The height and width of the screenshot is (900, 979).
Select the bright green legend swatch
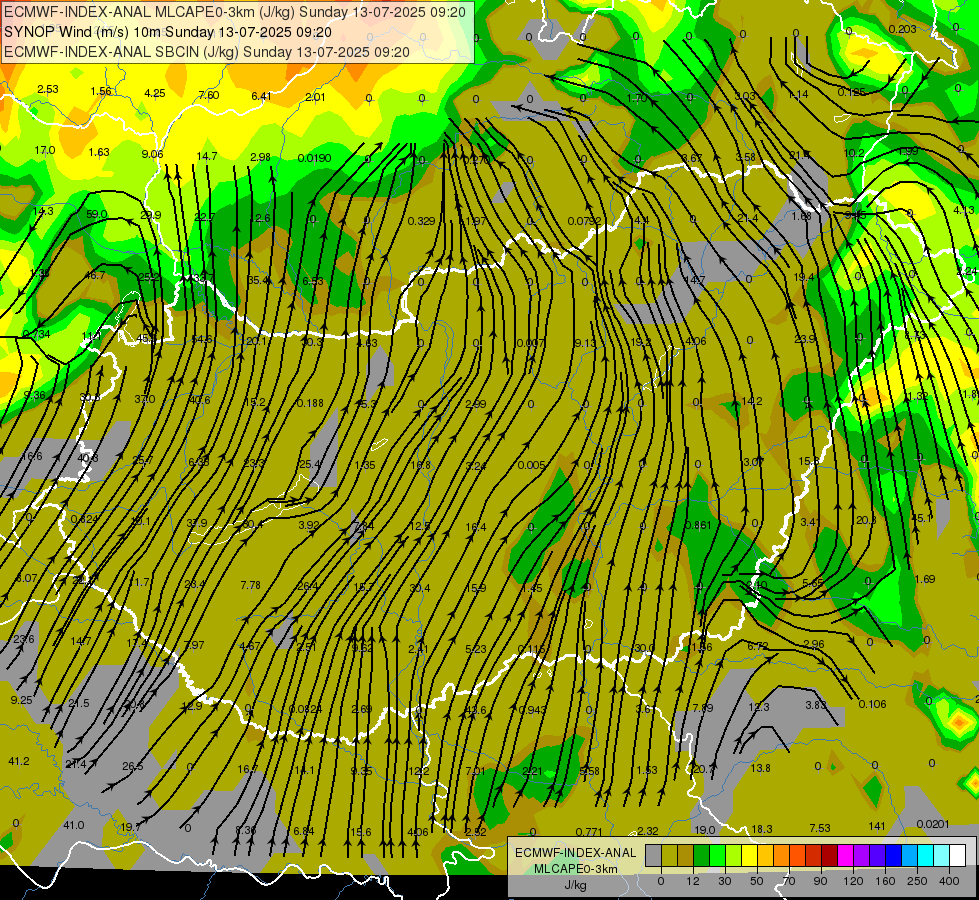[717, 856]
